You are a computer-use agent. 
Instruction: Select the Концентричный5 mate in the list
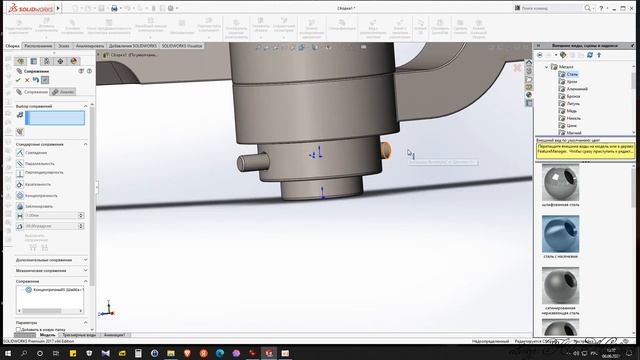(54, 289)
